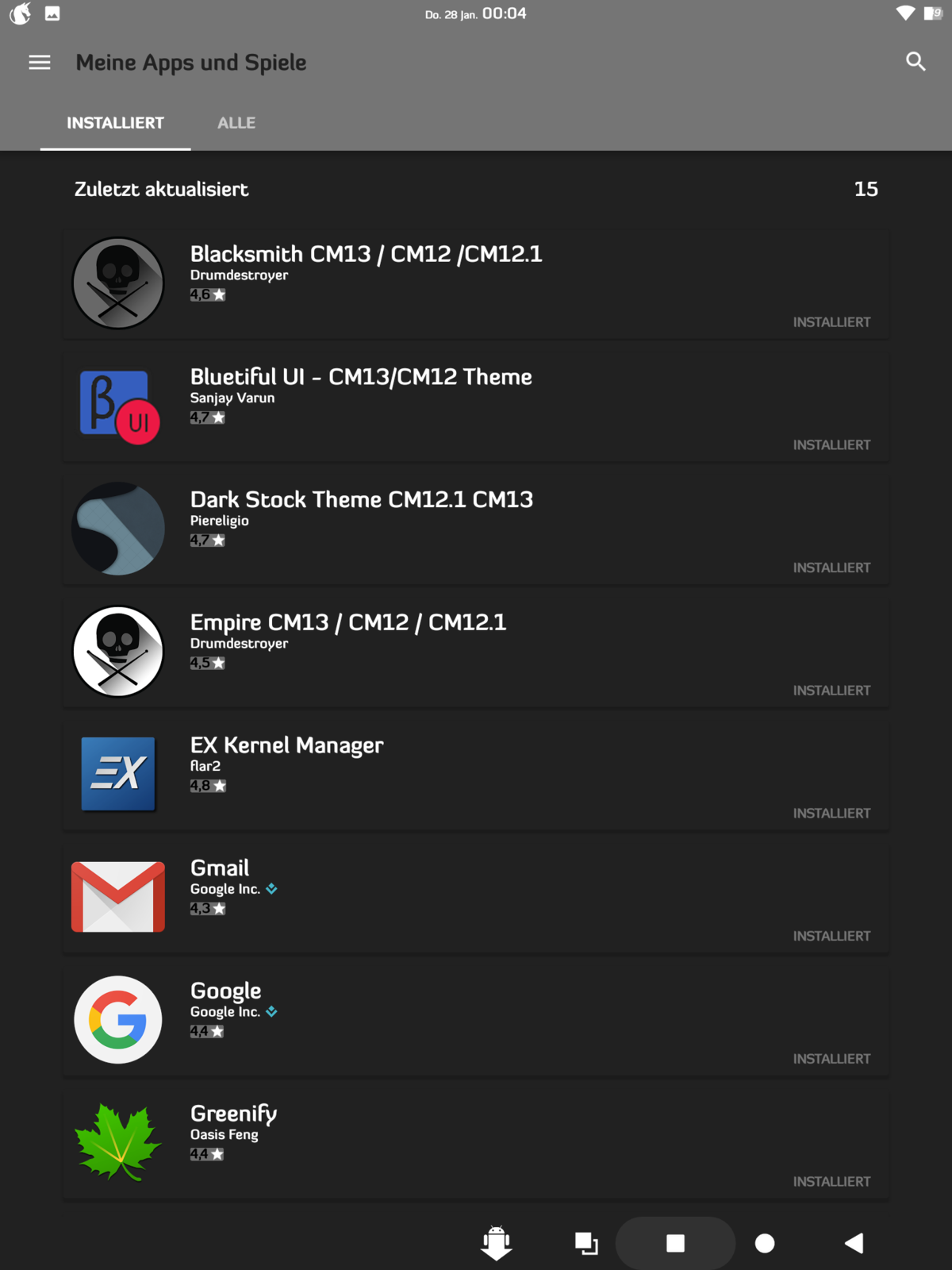Open the hamburger navigation menu
The width and height of the screenshot is (952, 1270).
pos(40,62)
